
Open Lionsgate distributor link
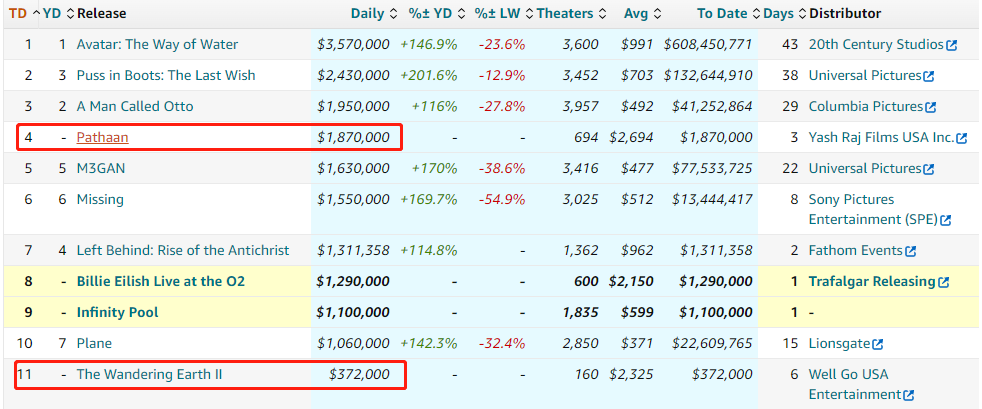[839, 343]
